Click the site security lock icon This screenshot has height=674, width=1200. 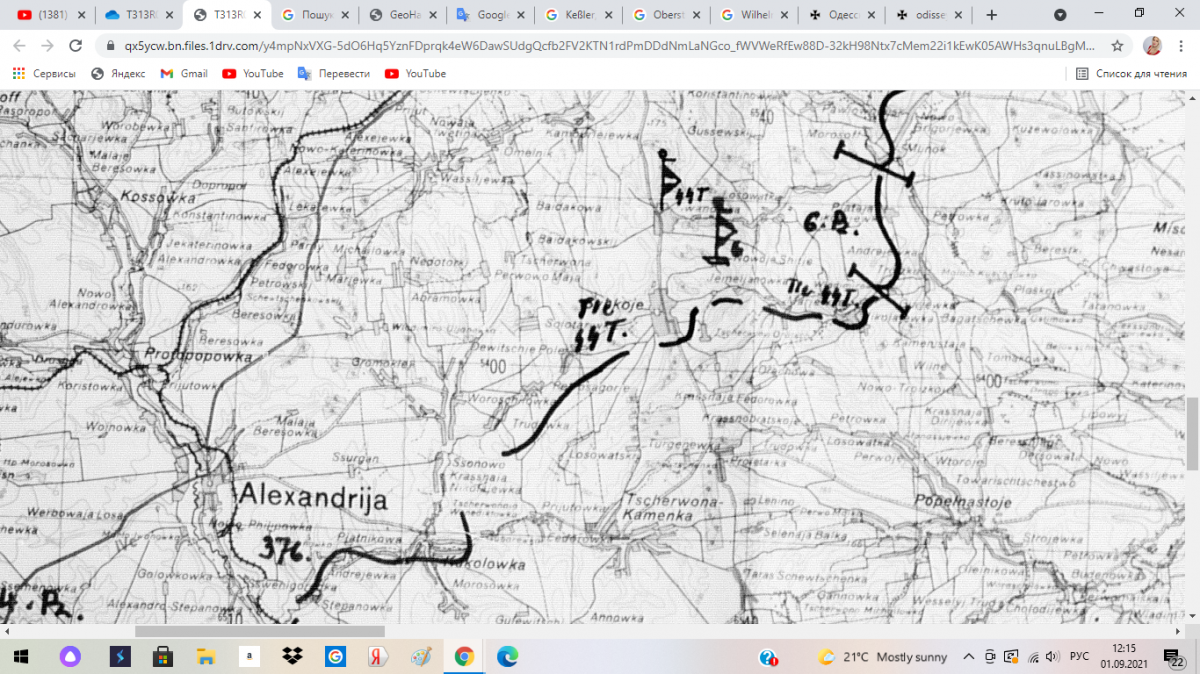pos(110,46)
